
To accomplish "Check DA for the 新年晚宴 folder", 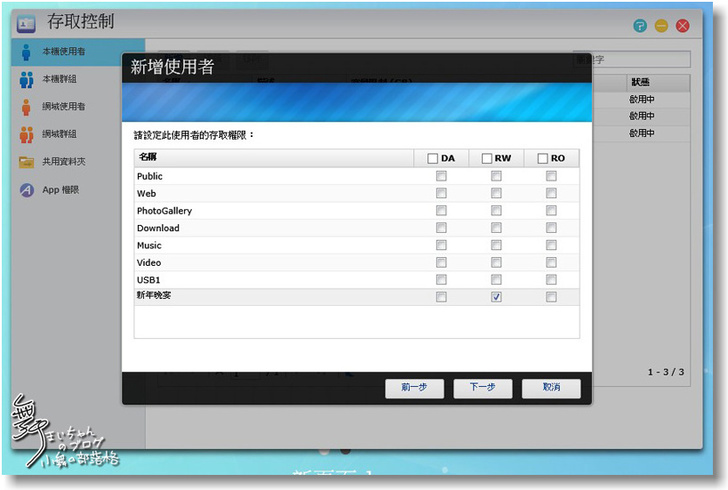I will pos(441,297).
